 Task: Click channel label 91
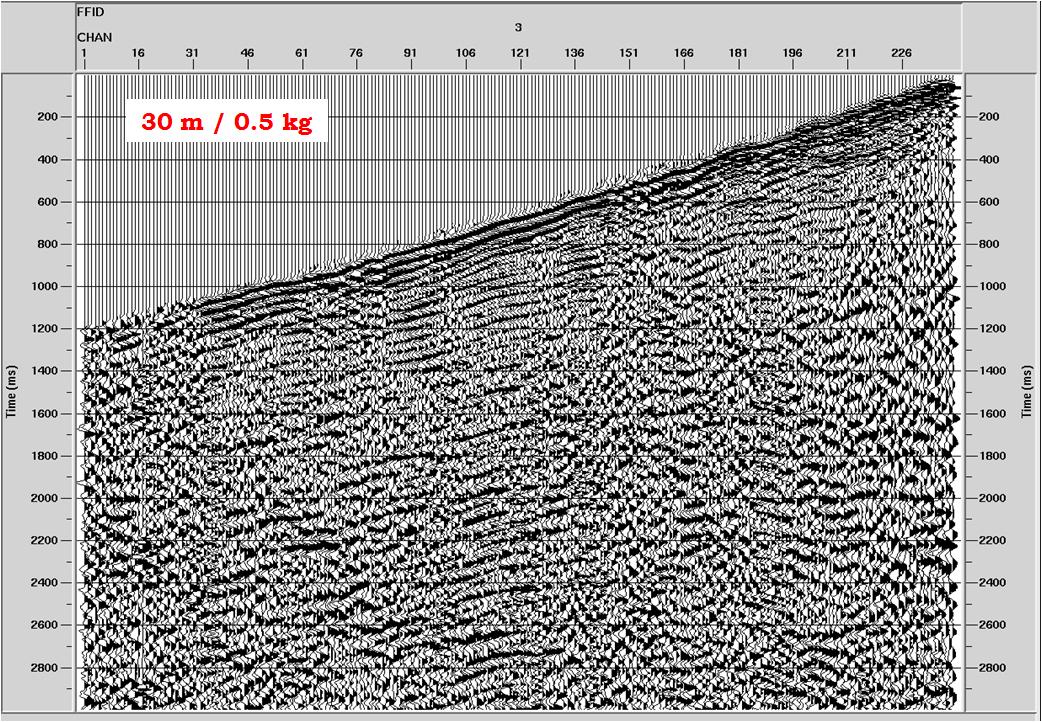point(411,53)
